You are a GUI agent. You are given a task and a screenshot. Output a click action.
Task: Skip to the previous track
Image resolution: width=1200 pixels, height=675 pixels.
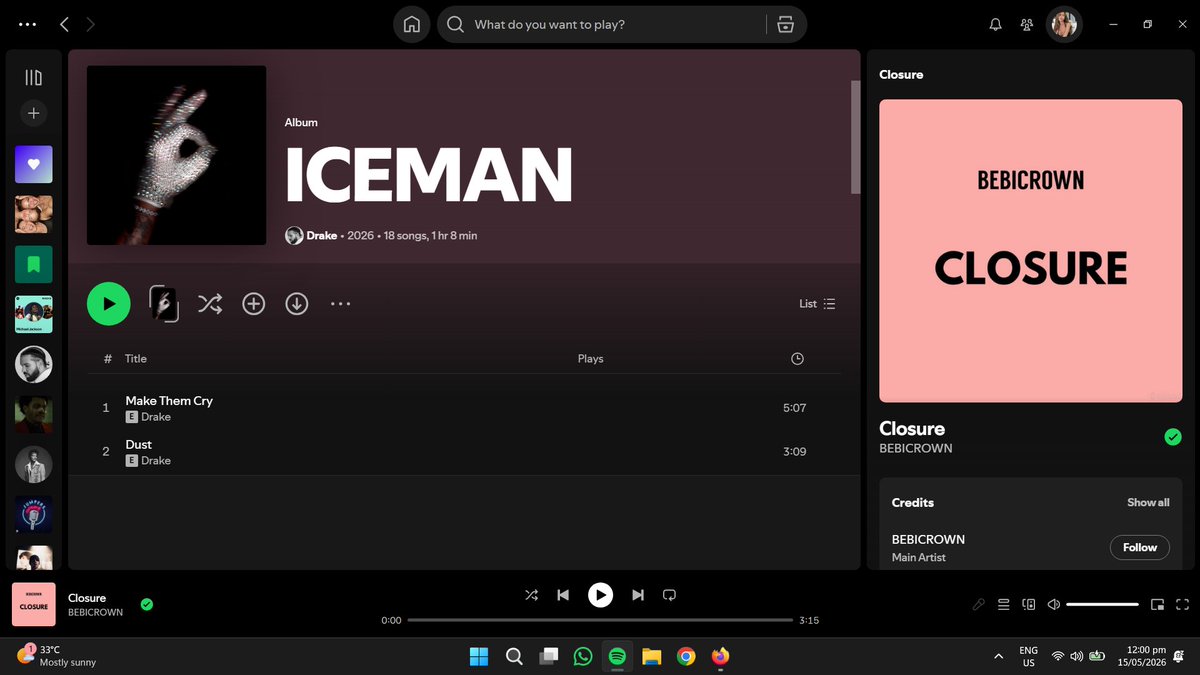pos(563,595)
